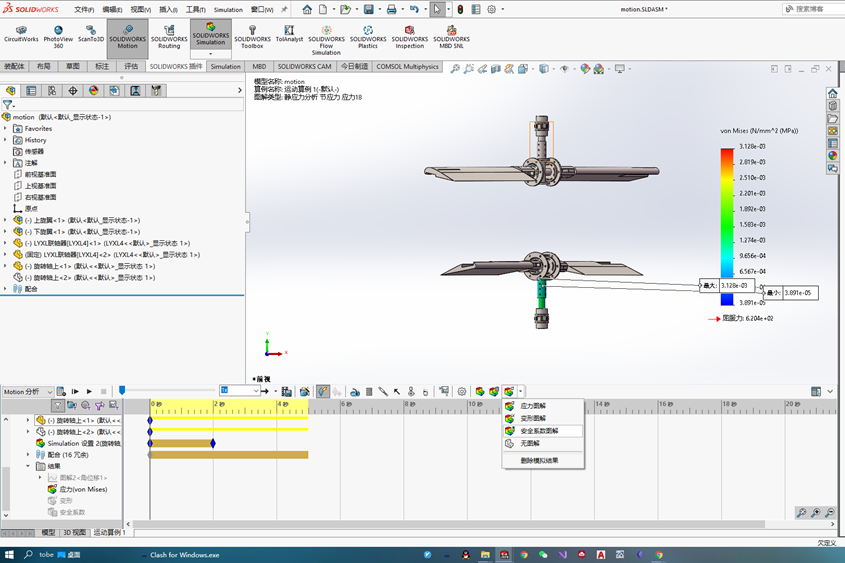Click the Results and Plots icon
This screenshot has height=563, width=845.
pos(444,392)
